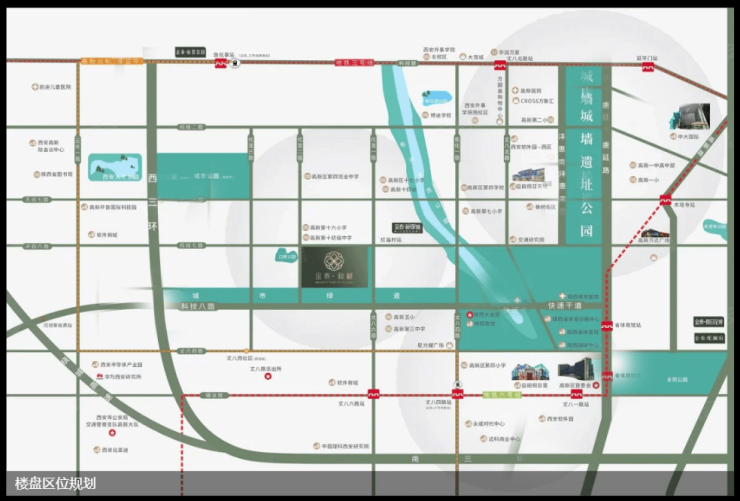Viewport: 740px width, 501px height.
Task: Click the dark 金泰 project logo block
Action: click(x=334, y=267)
